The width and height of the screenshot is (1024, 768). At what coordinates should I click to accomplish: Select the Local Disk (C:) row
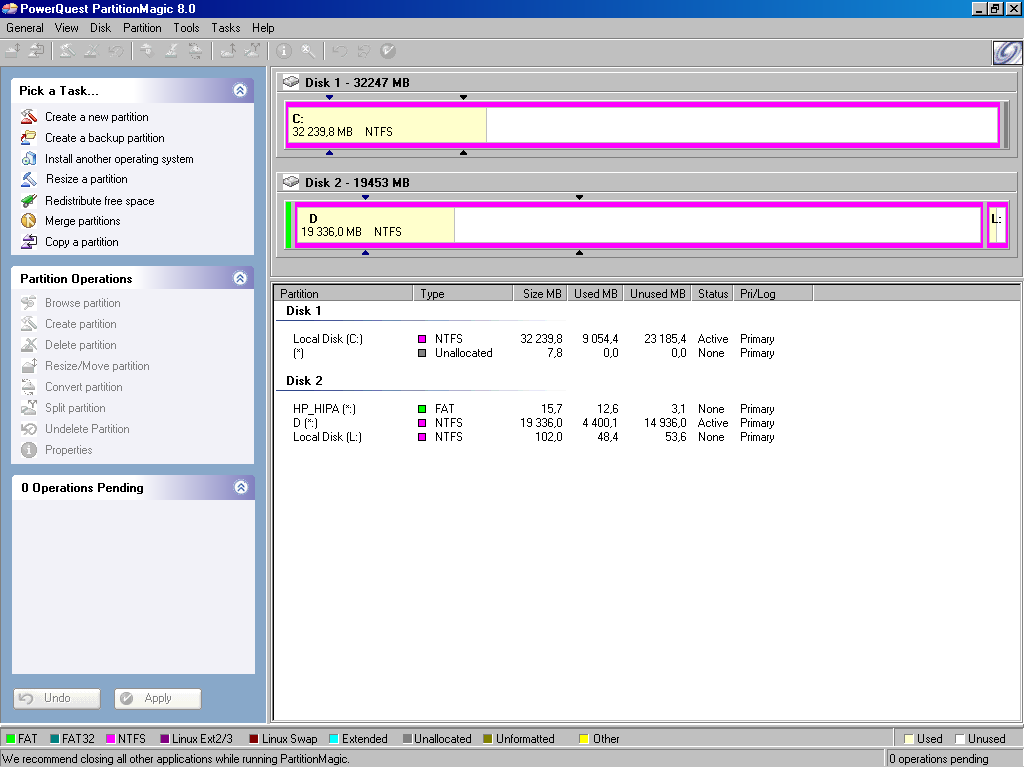(534, 339)
